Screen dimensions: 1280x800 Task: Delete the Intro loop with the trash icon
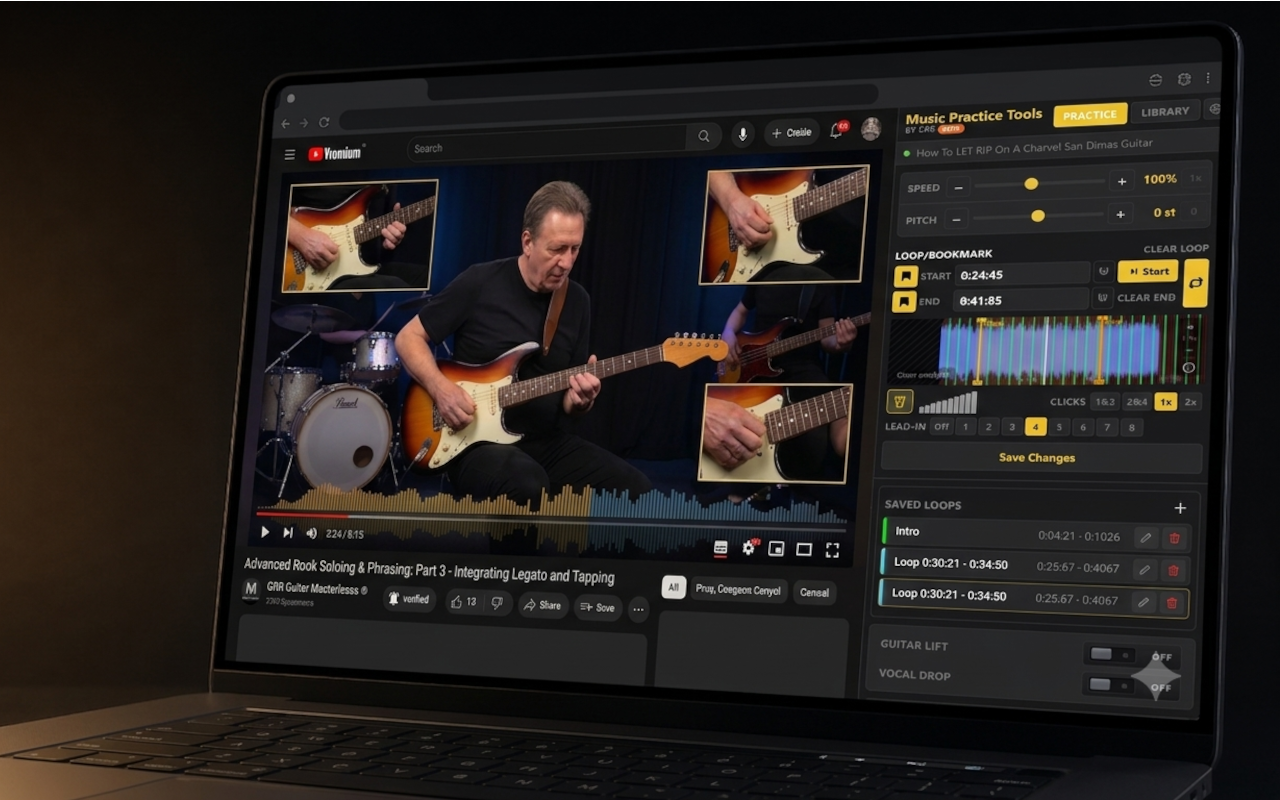1174,538
